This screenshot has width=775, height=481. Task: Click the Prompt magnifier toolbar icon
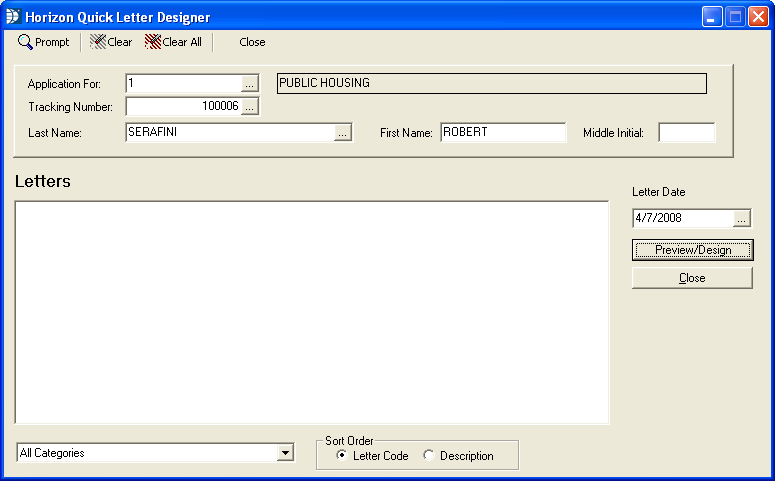coord(26,42)
